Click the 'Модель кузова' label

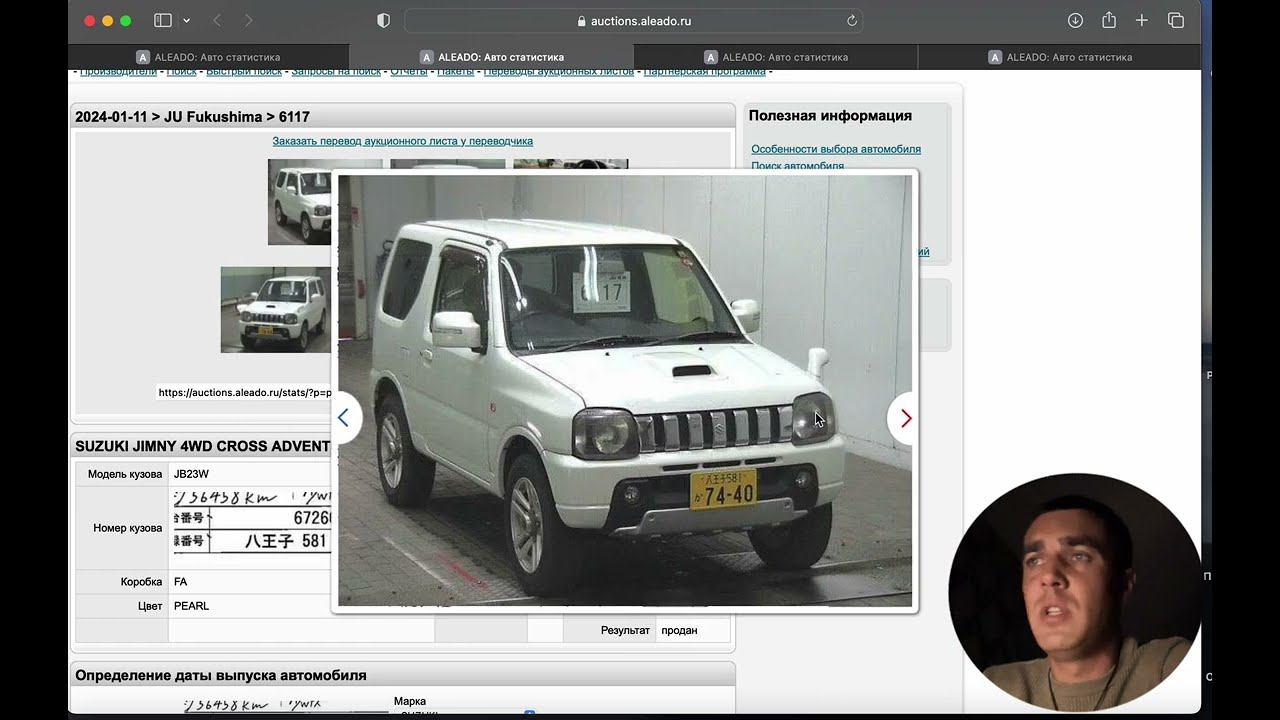[125, 474]
